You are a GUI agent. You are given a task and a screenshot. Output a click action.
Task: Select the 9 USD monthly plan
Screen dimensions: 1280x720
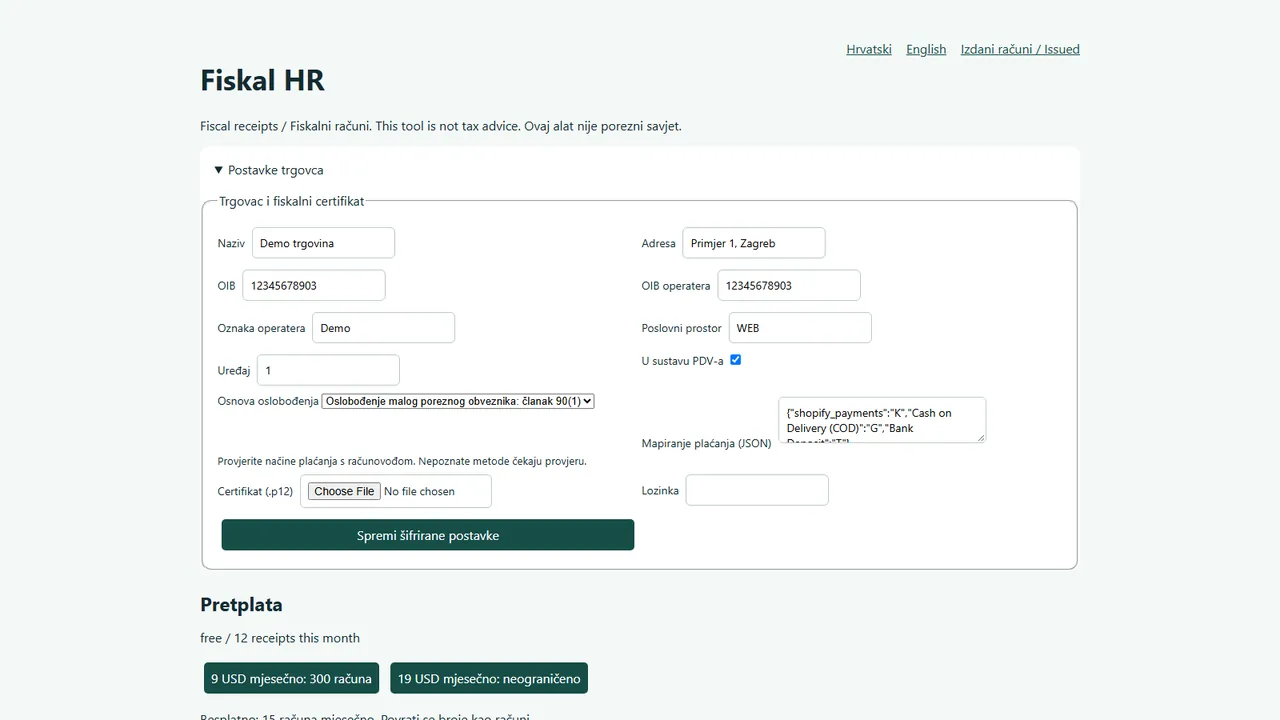291,679
